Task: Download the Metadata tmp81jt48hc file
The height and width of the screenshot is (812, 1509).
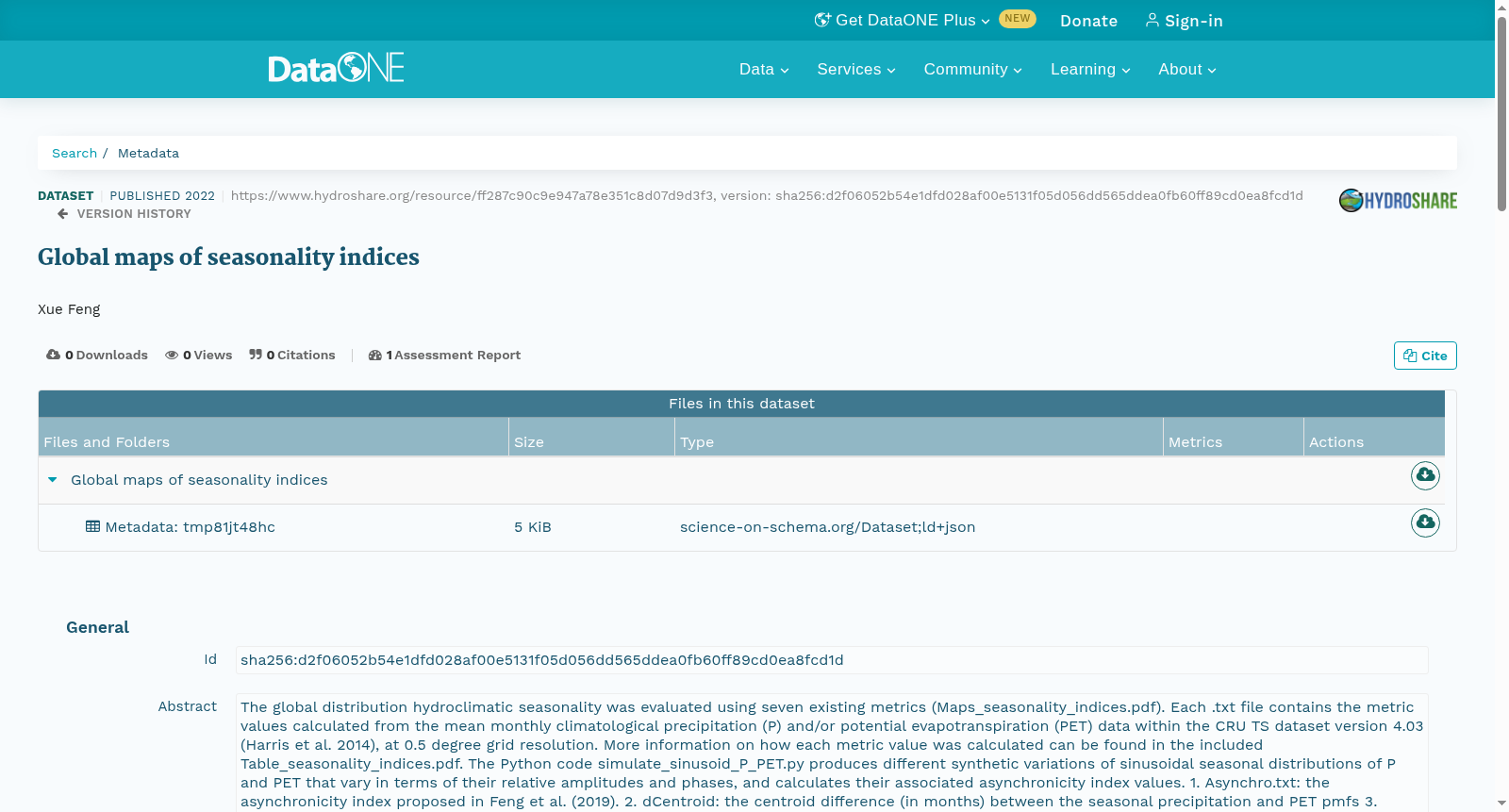Action: 1425,522
